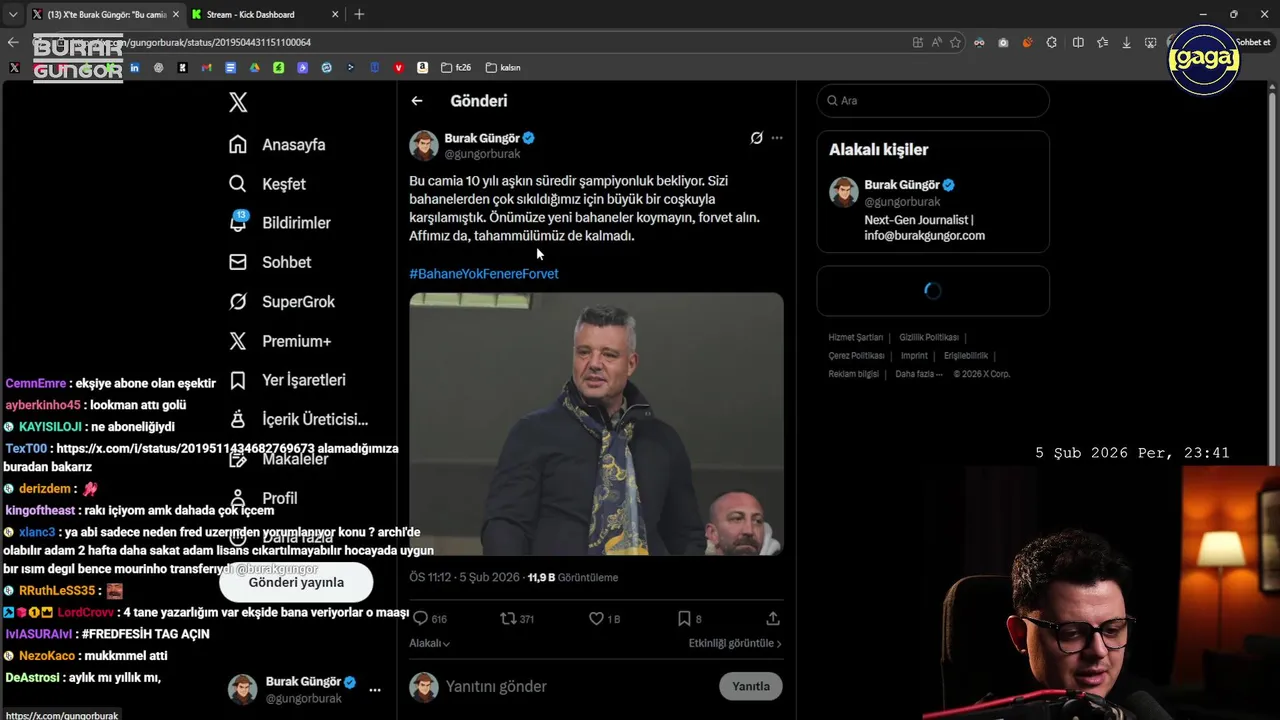Click the Grok icon on the post
The height and width of the screenshot is (720, 1280).
757,138
